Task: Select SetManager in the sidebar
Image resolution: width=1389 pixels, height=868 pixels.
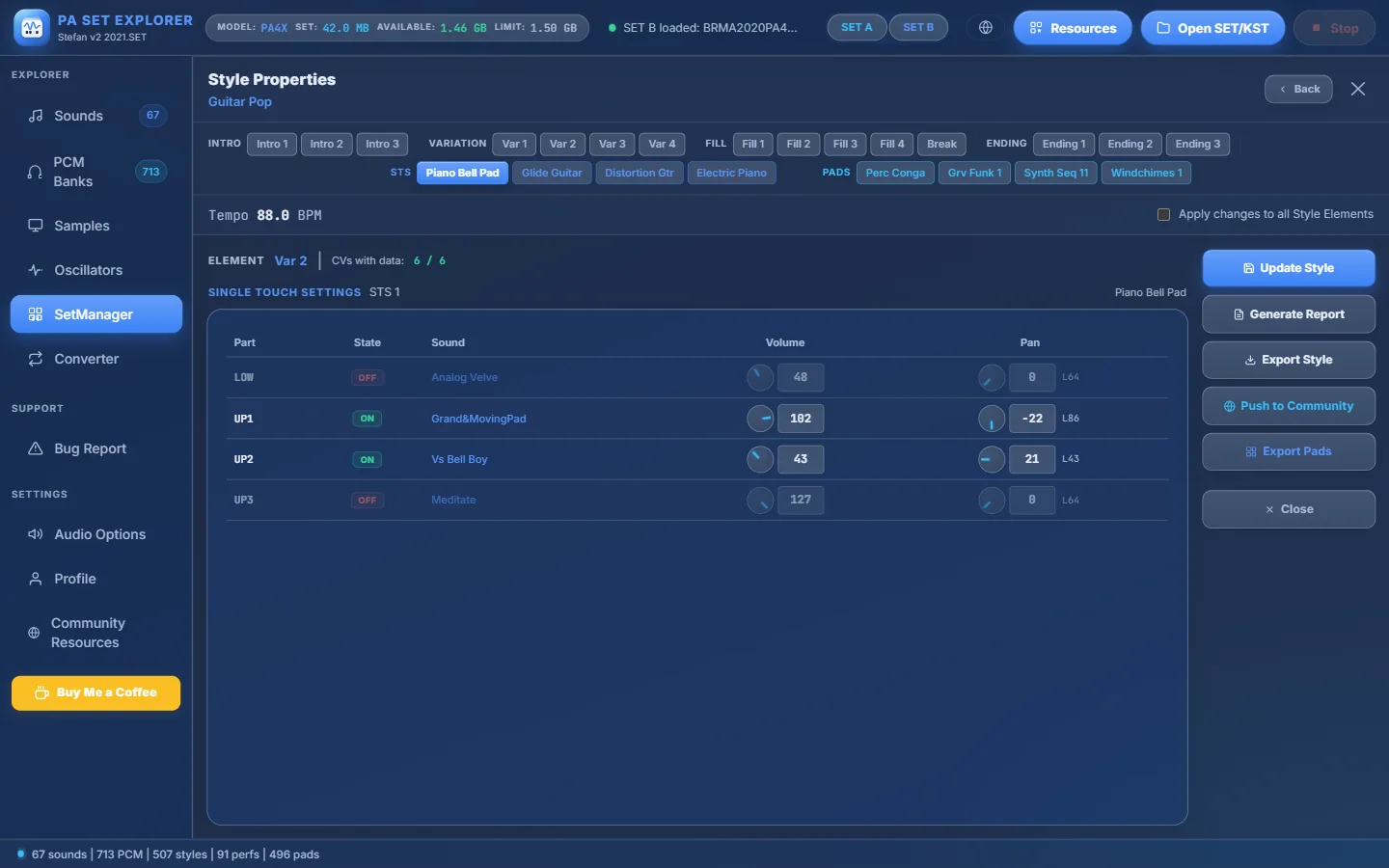Action: pyautogui.click(x=96, y=314)
